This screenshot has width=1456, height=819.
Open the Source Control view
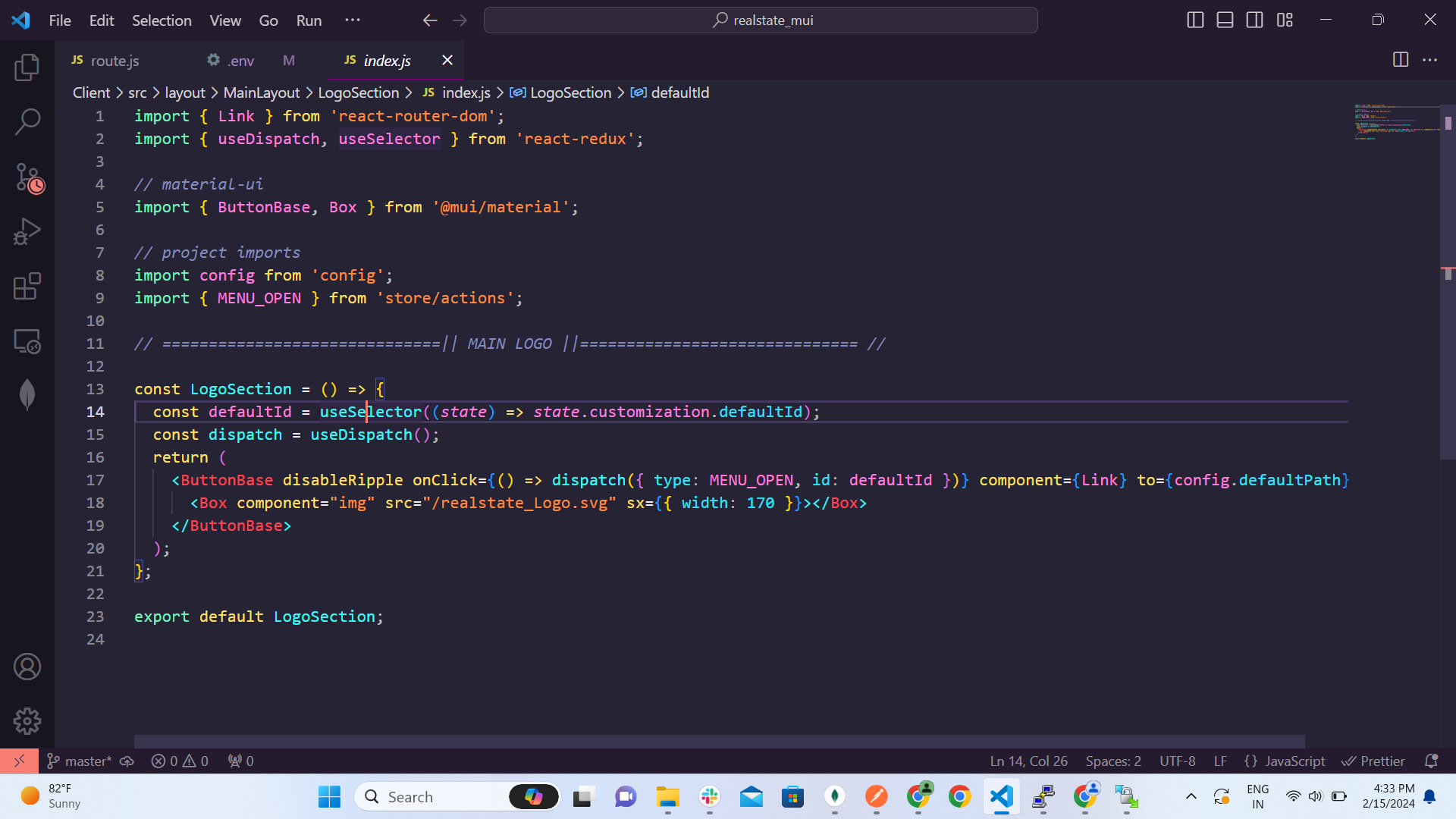(x=29, y=178)
